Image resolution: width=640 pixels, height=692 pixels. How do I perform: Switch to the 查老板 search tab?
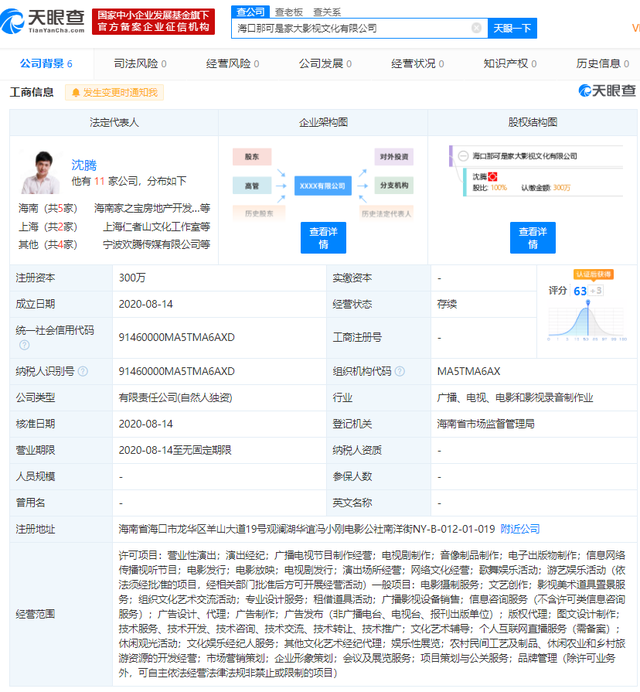pyautogui.click(x=288, y=11)
